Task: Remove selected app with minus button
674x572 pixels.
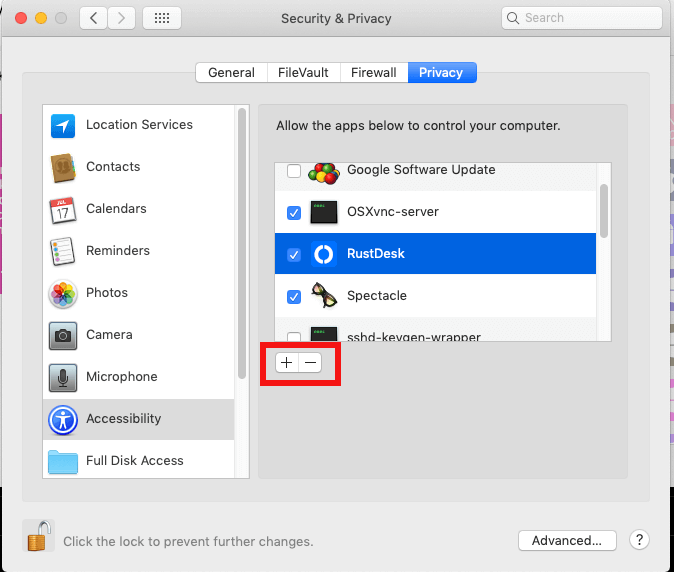Action: coord(310,363)
